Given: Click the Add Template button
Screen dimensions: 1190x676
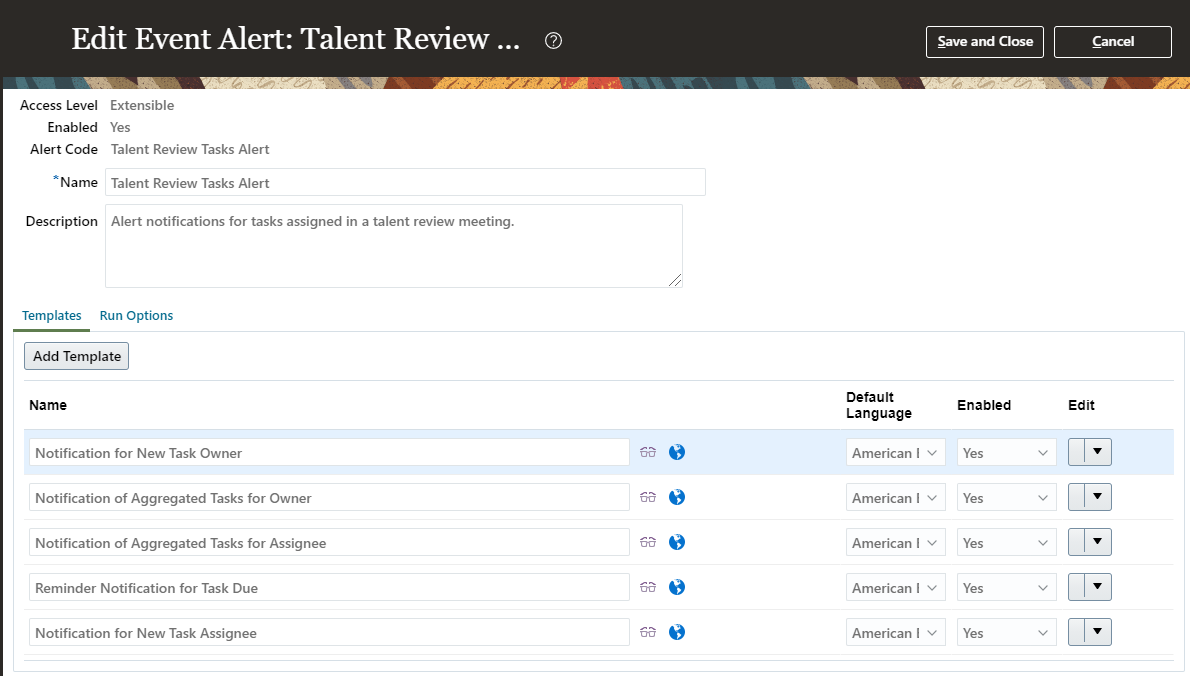Looking at the screenshot, I should (x=76, y=355).
